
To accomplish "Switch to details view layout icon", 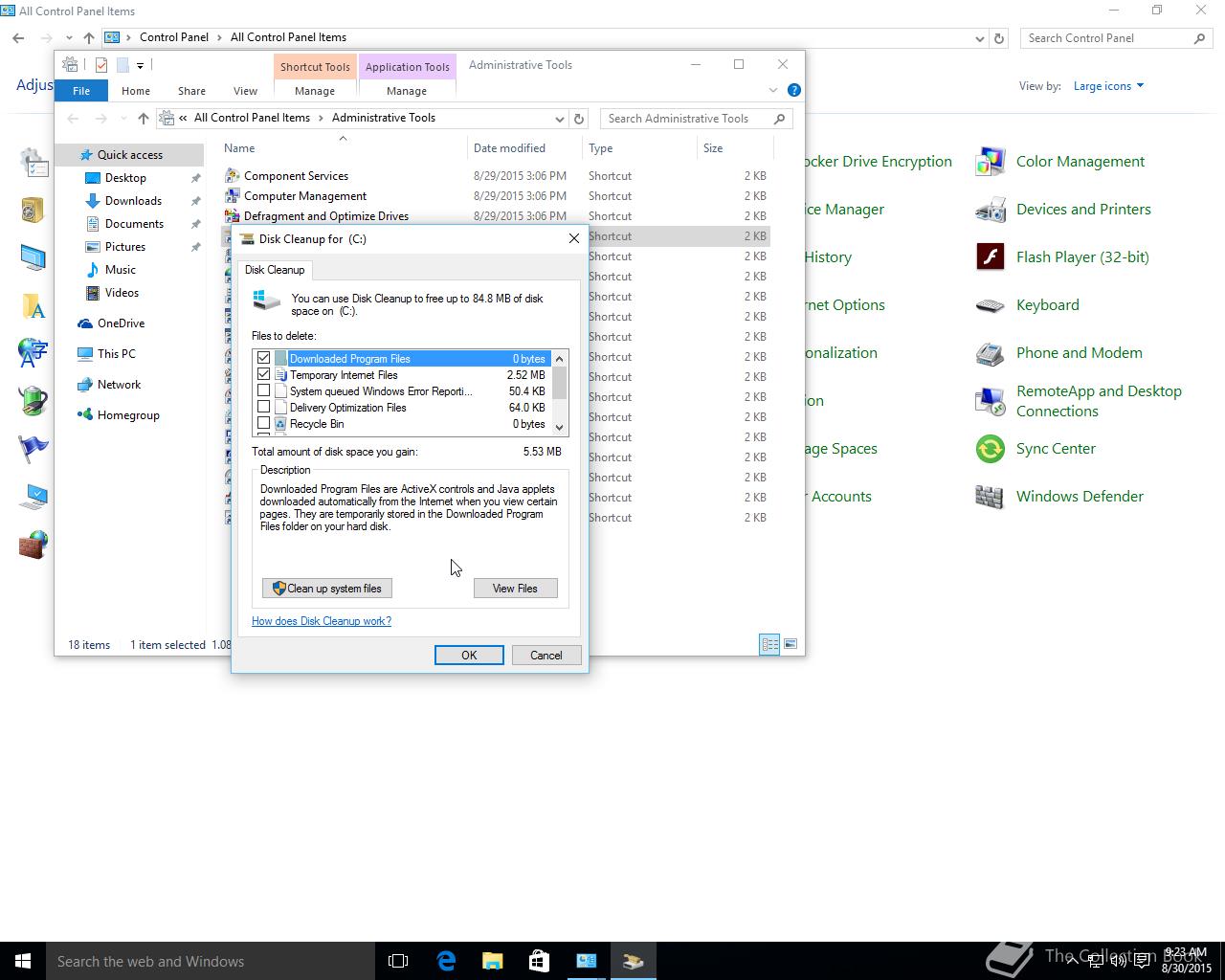I will 769,644.
